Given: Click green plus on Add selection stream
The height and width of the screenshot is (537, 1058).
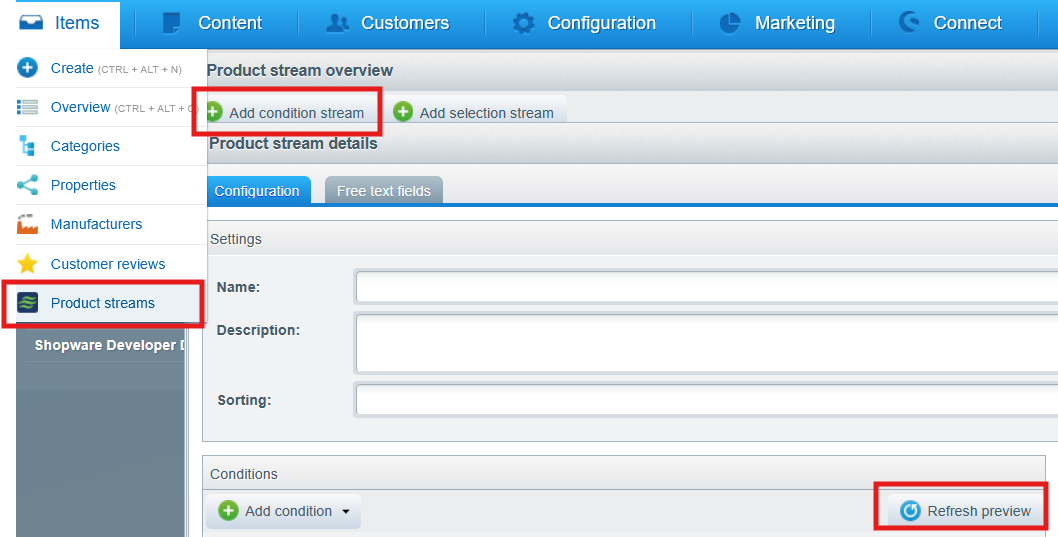Looking at the screenshot, I should pyautogui.click(x=403, y=111).
